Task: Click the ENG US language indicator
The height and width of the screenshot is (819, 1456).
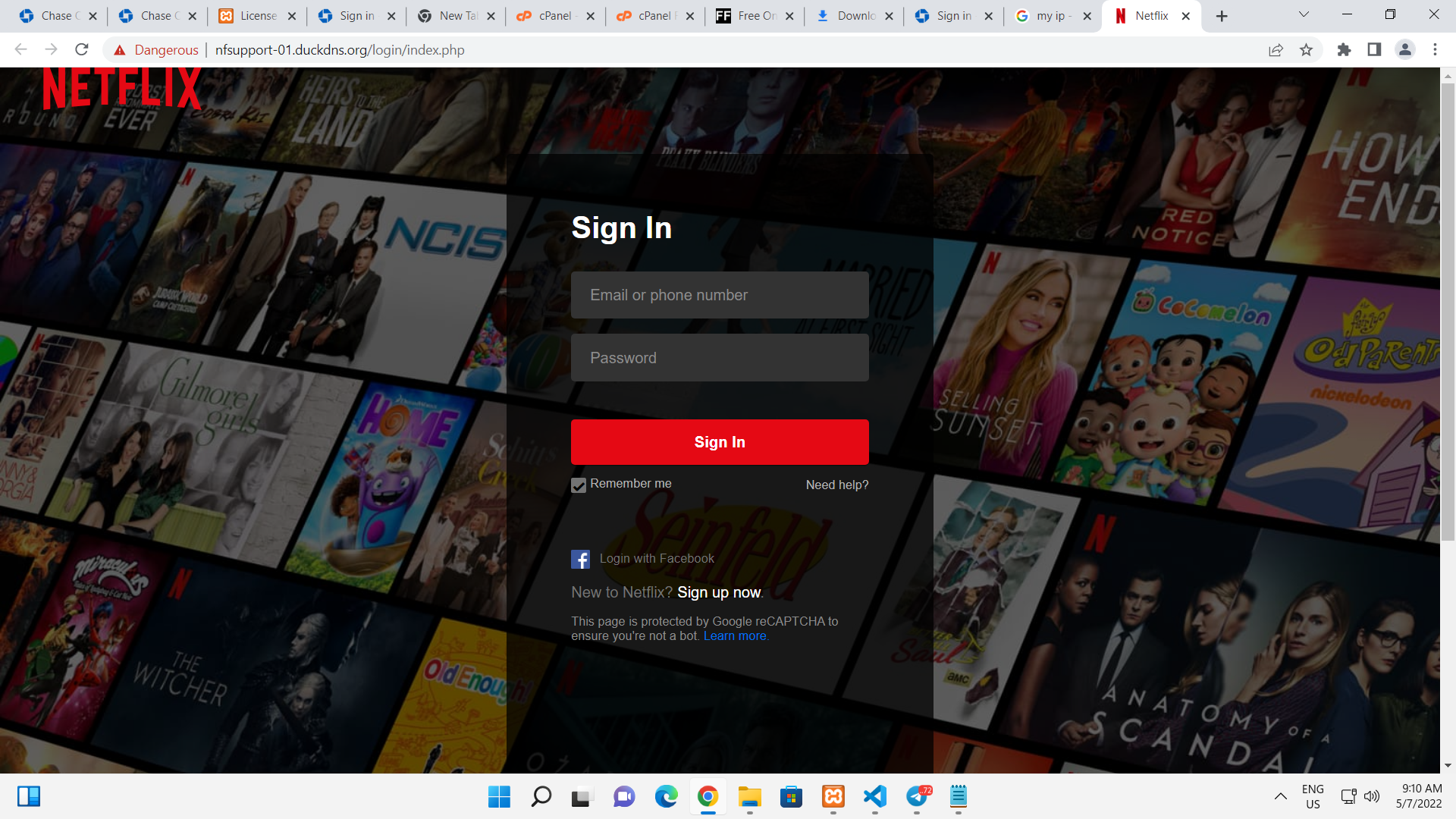Action: point(1313,797)
